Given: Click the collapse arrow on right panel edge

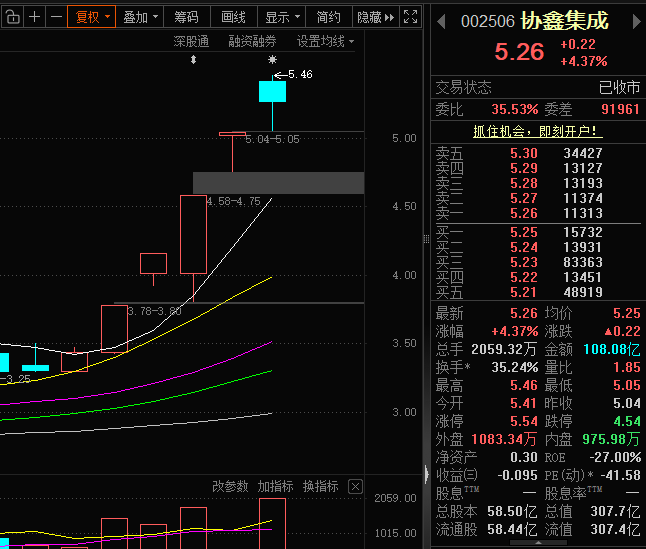Looking at the screenshot, I should 426,474.
